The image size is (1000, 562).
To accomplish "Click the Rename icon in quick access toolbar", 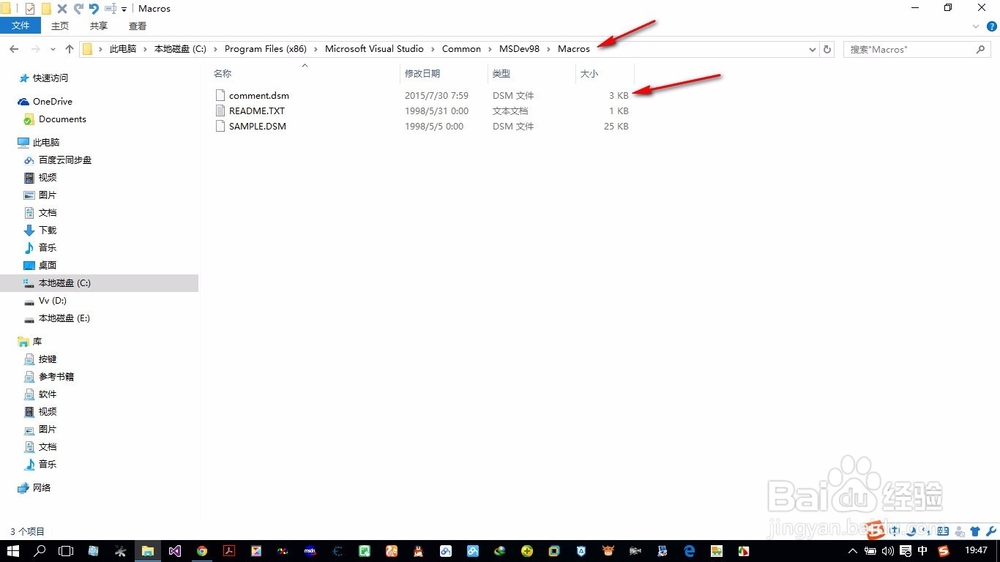I will pos(110,8).
